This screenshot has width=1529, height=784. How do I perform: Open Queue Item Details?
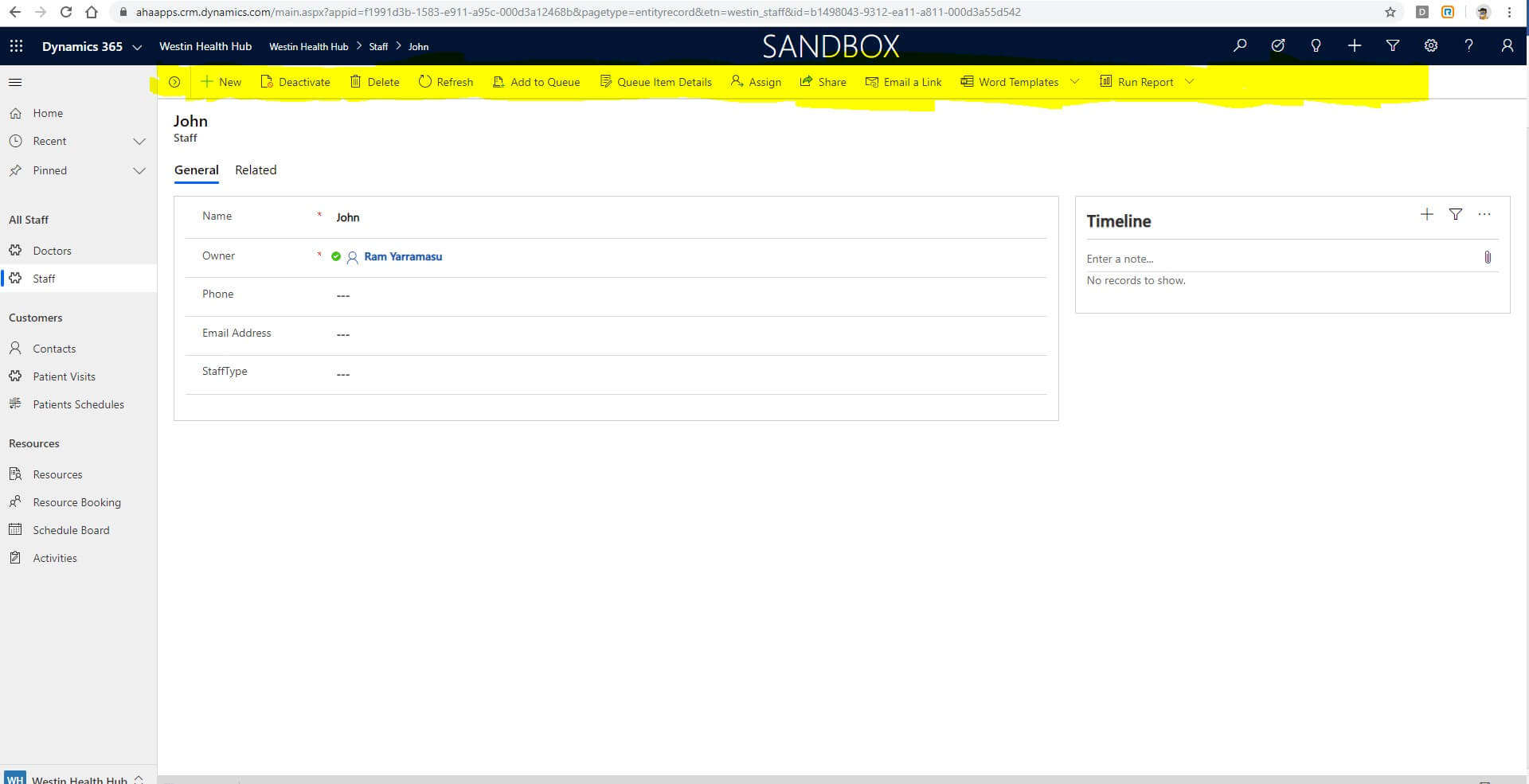[655, 82]
